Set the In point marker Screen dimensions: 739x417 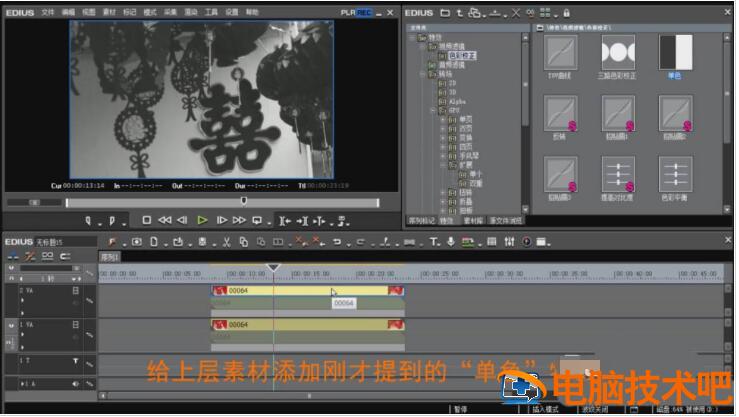coord(88,221)
